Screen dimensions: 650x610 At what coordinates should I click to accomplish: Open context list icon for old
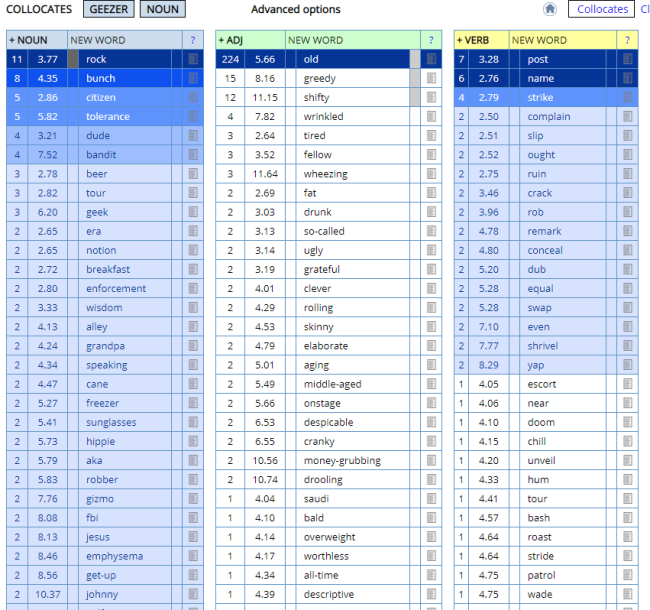pos(431,59)
